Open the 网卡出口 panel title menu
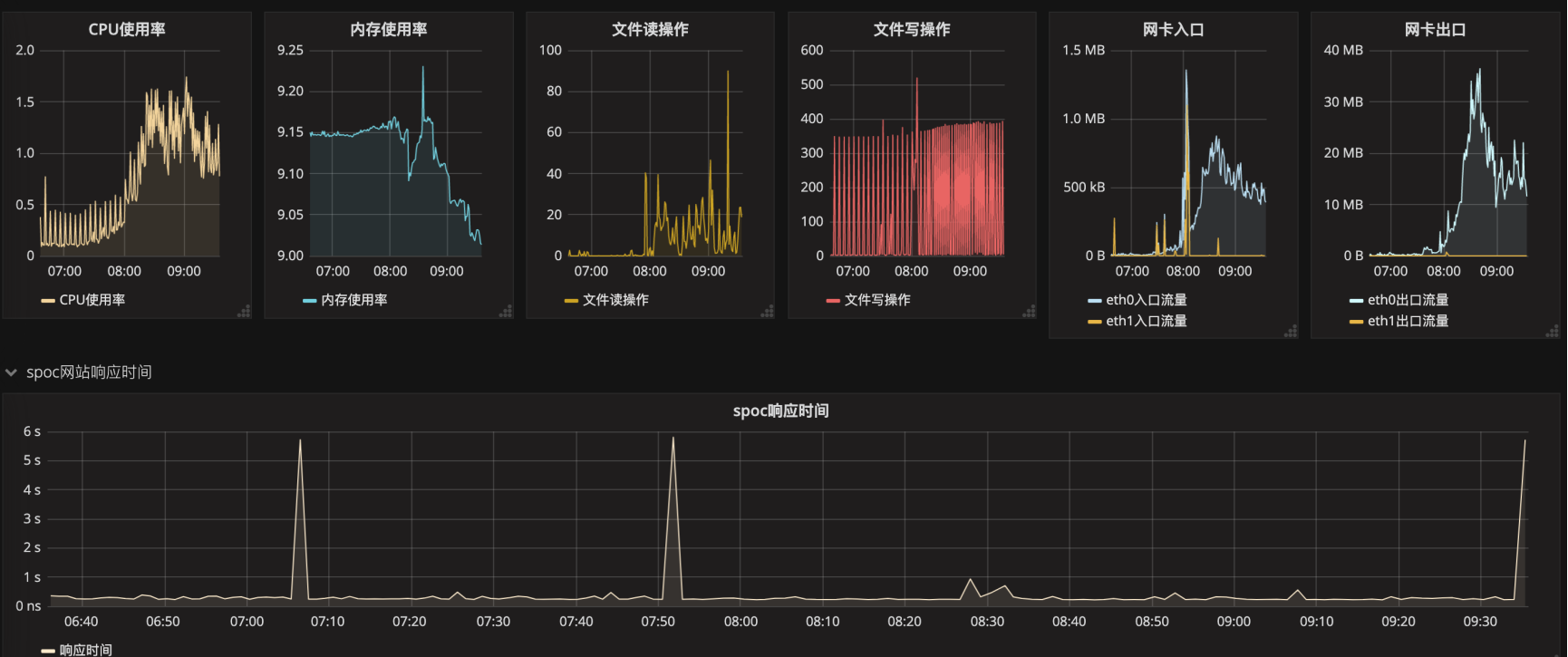 coord(1436,29)
